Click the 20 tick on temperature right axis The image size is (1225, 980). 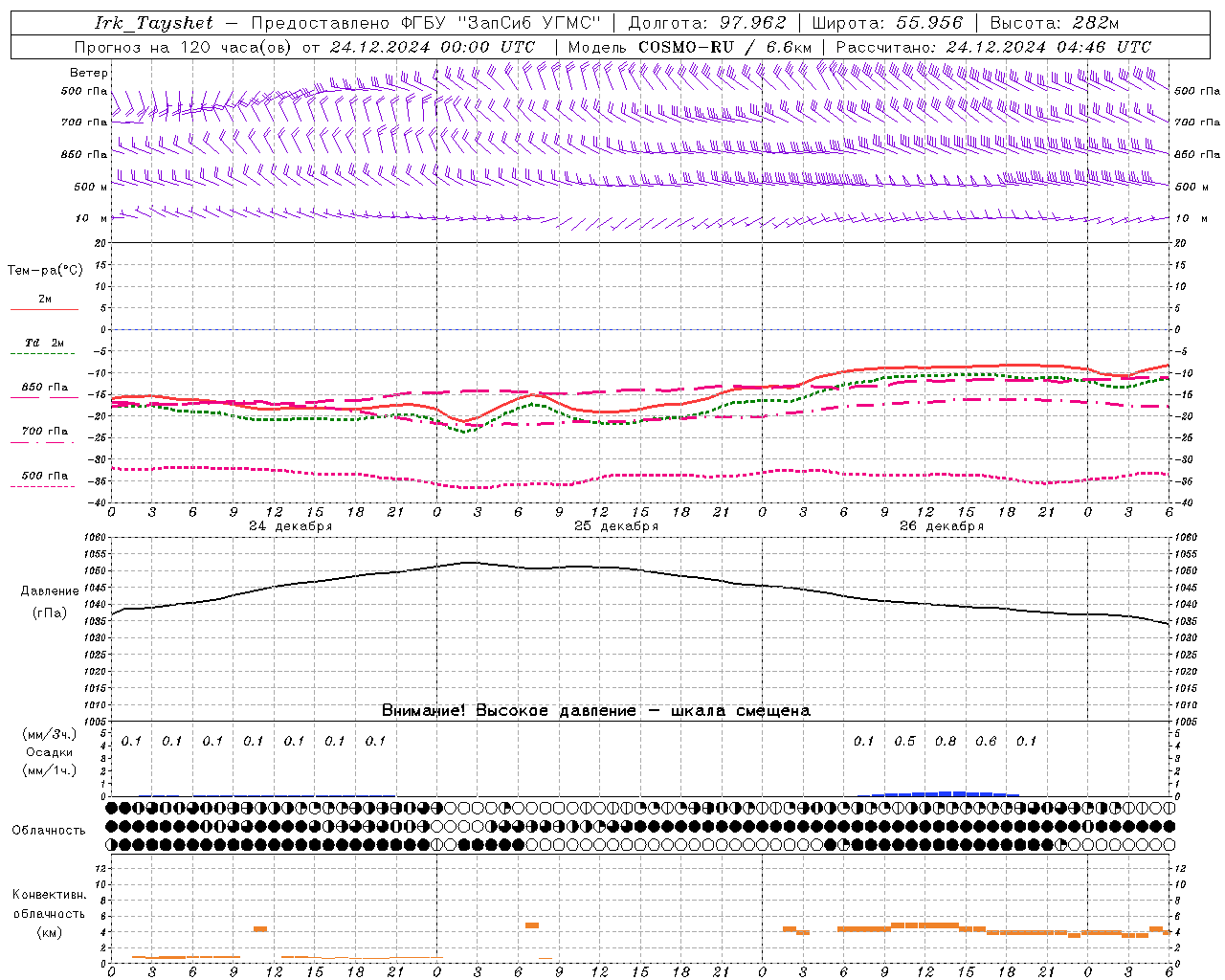[1181, 243]
